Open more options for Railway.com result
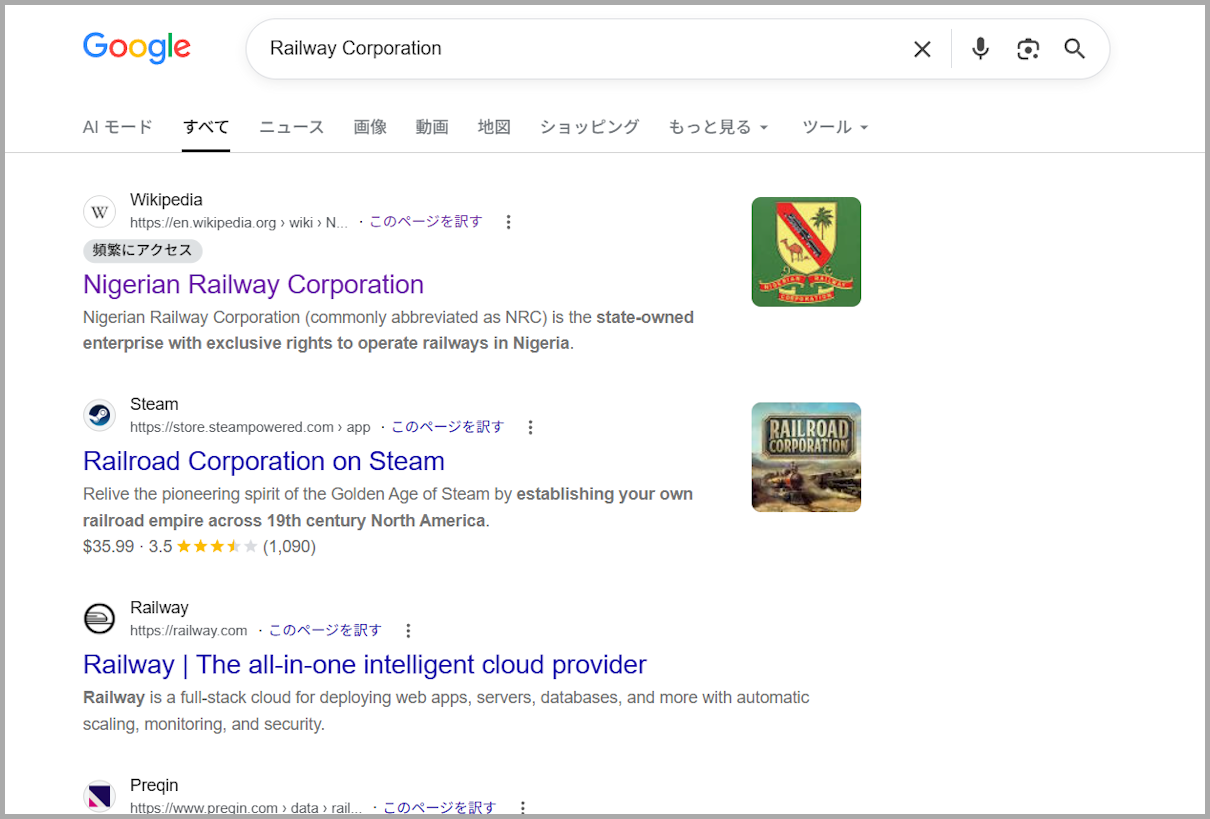This screenshot has height=819, width=1210. pos(408,631)
